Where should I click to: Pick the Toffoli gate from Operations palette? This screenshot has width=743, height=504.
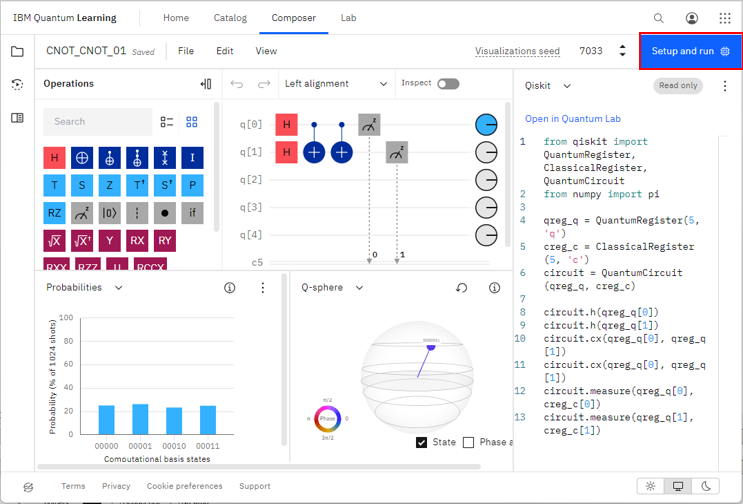click(137, 158)
